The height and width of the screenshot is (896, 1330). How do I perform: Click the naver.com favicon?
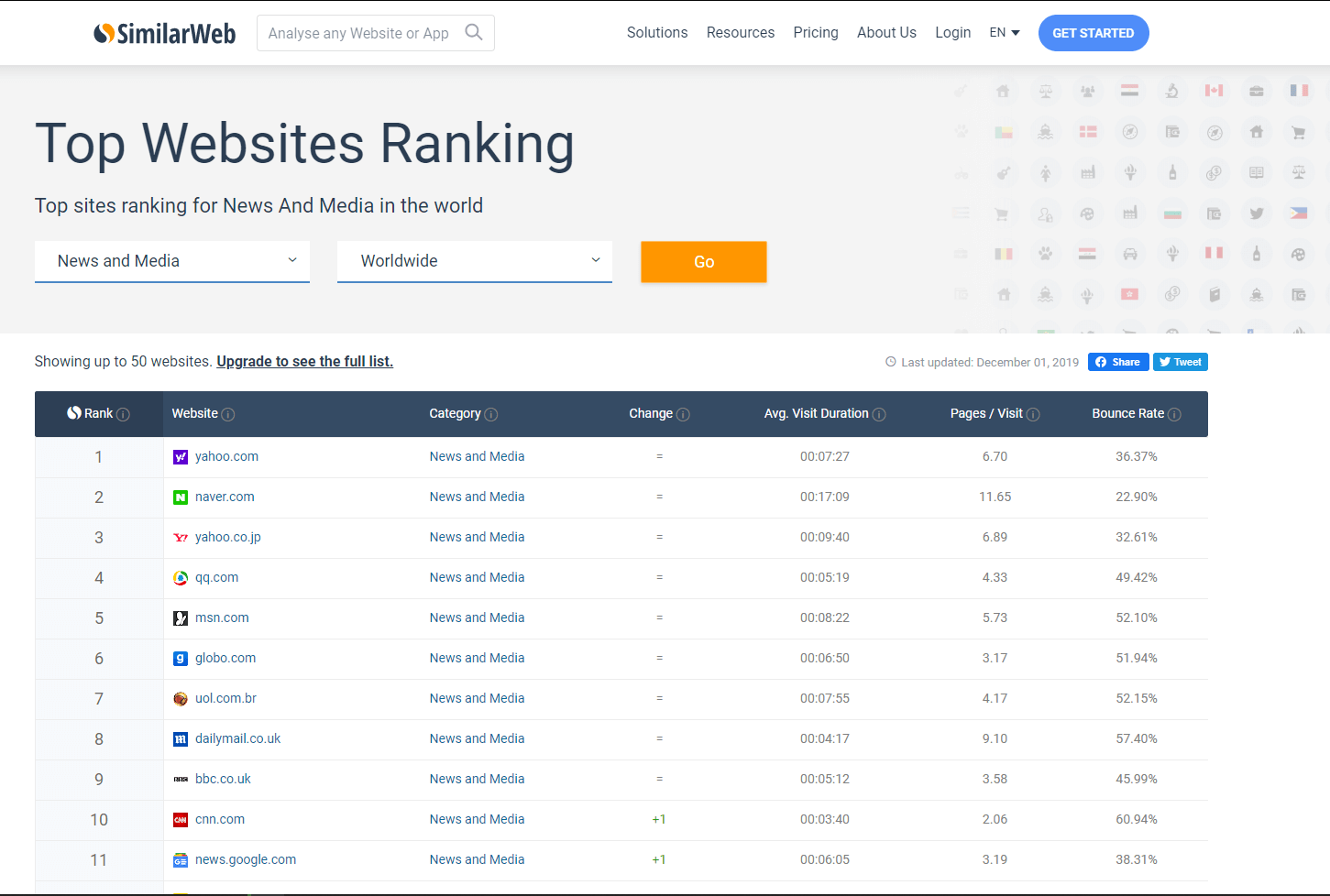pos(181,497)
